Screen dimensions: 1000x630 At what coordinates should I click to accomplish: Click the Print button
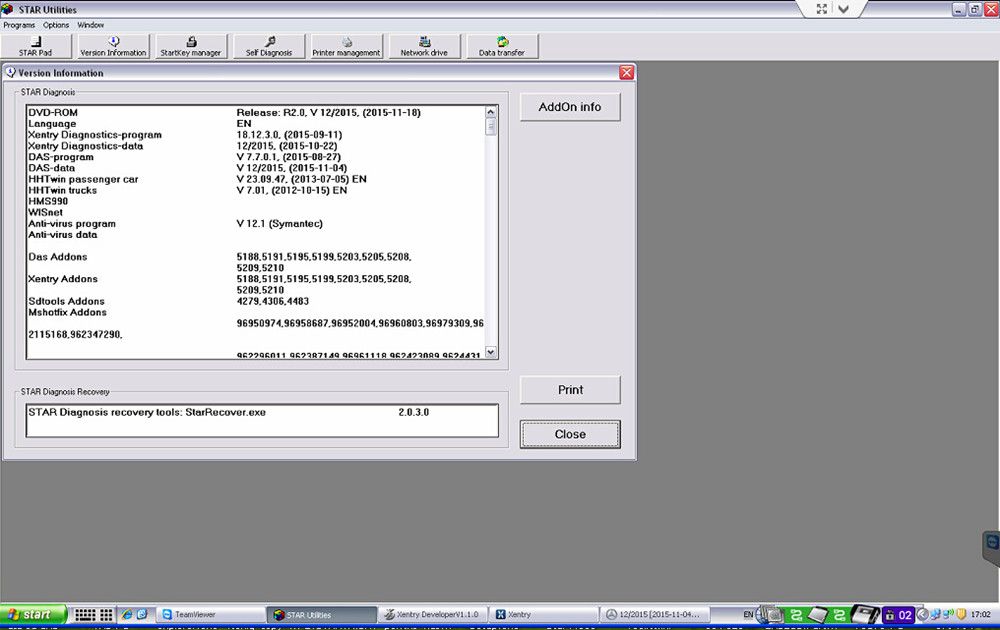pos(570,390)
